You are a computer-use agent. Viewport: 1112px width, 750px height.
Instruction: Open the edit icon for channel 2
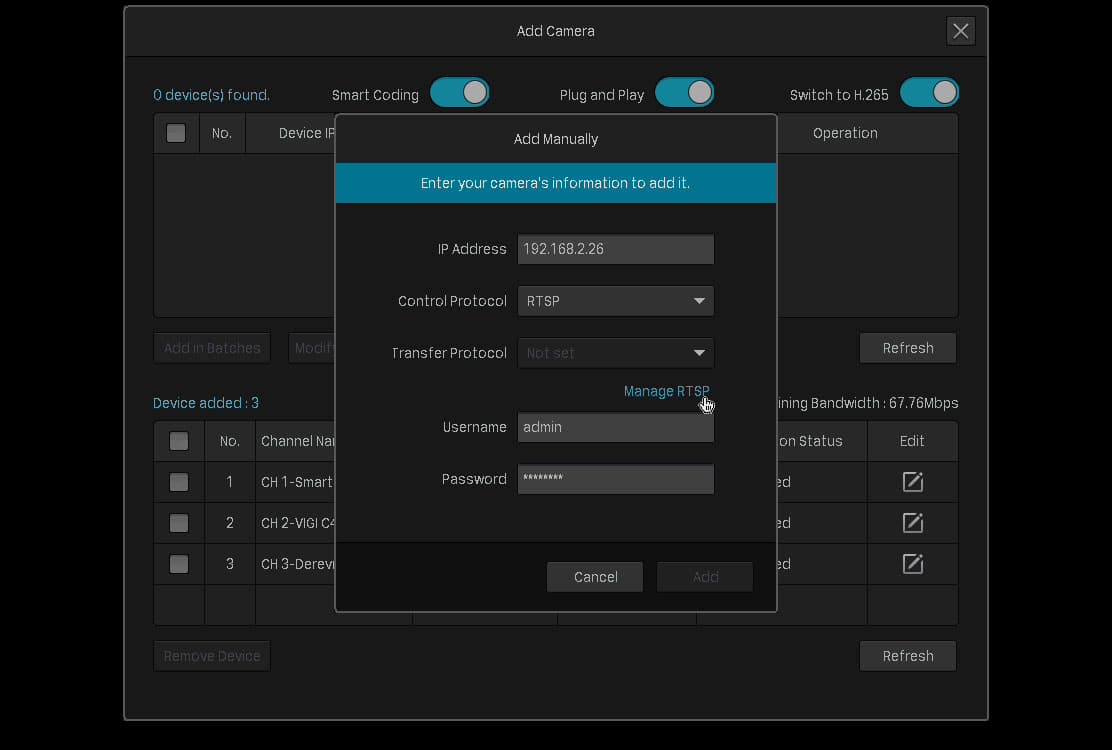(x=912, y=523)
